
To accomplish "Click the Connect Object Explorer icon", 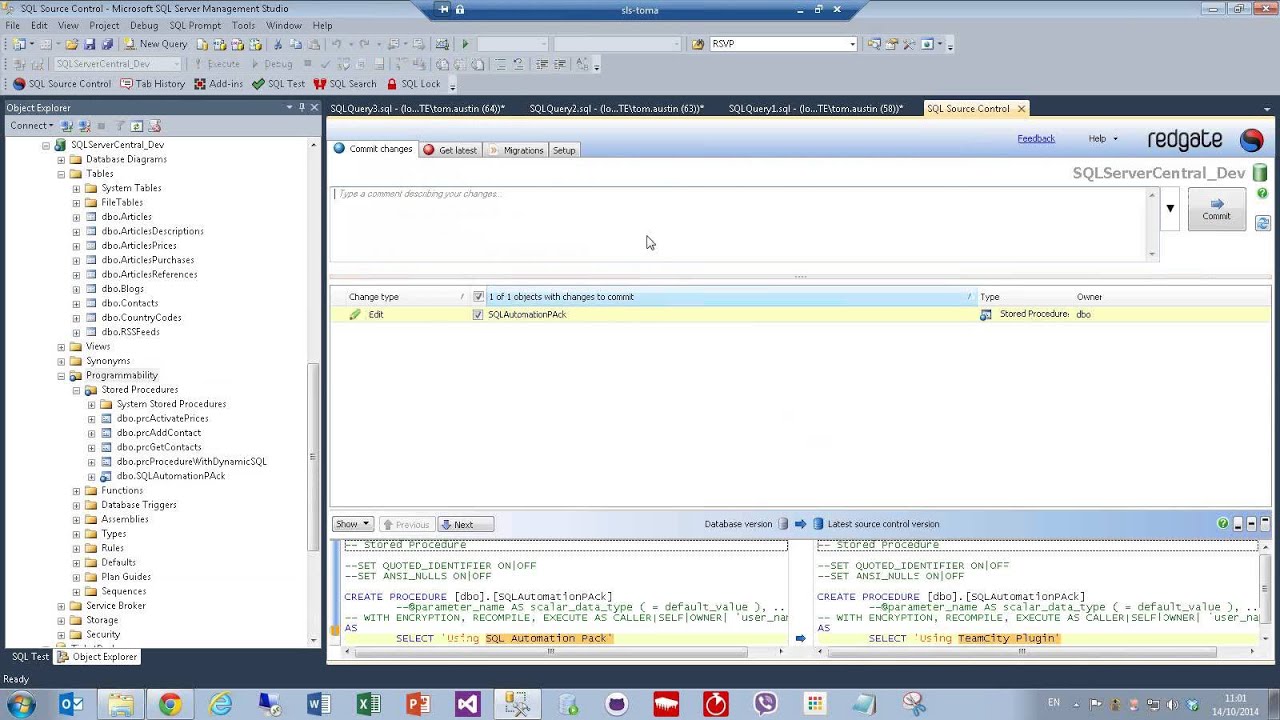I will (x=67, y=126).
